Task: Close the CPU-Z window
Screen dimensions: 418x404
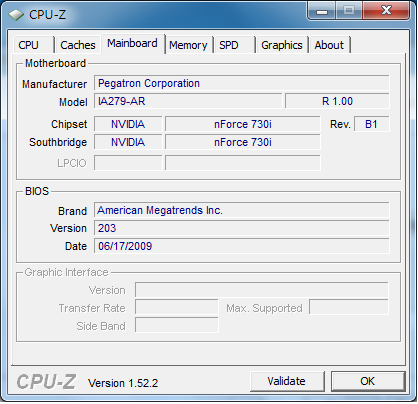Action: click(x=386, y=11)
